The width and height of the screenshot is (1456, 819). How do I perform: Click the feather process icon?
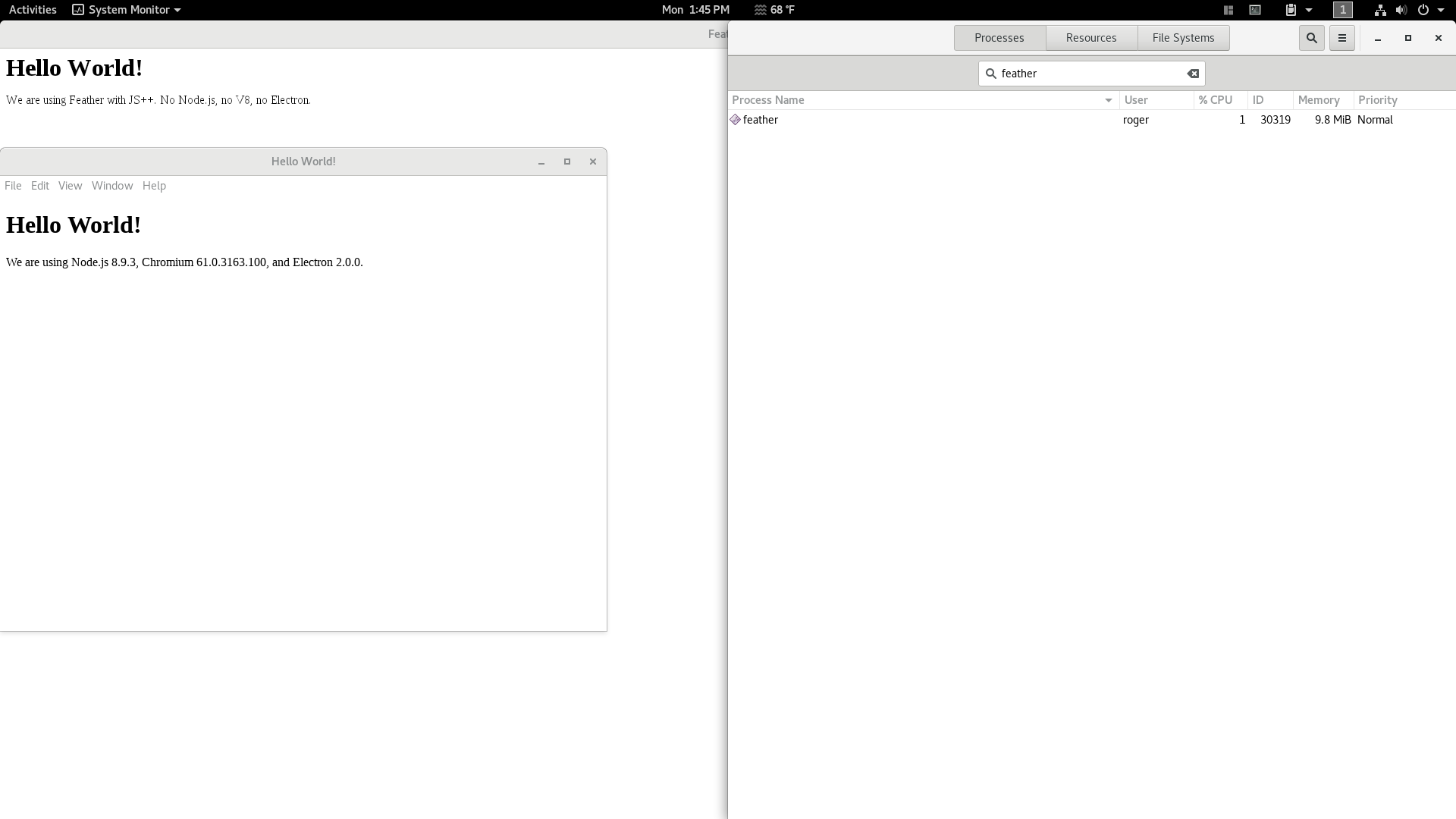(735, 120)
